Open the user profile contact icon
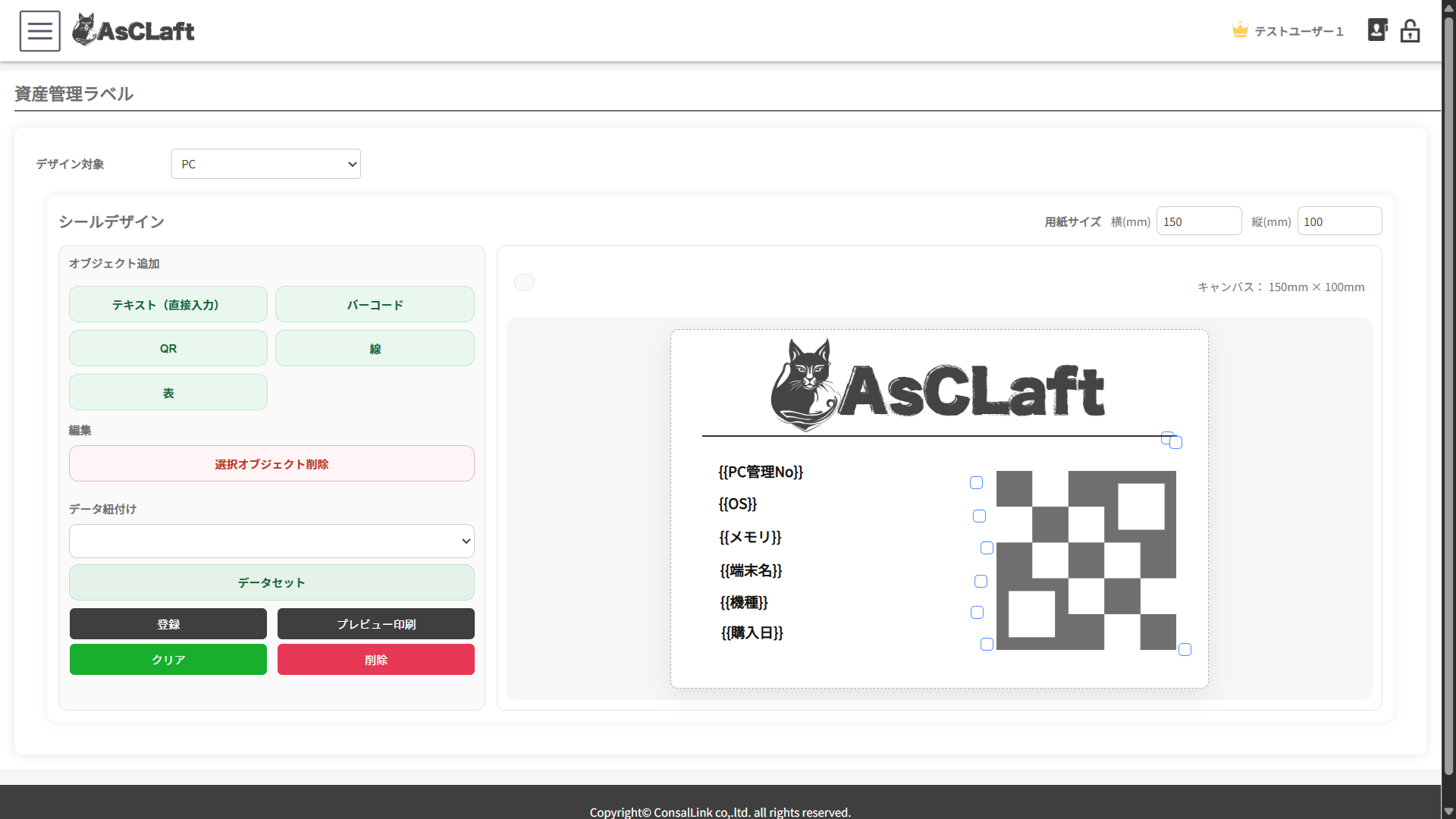The width and height of the screenshot is (1456, 819). [1377, 30]
